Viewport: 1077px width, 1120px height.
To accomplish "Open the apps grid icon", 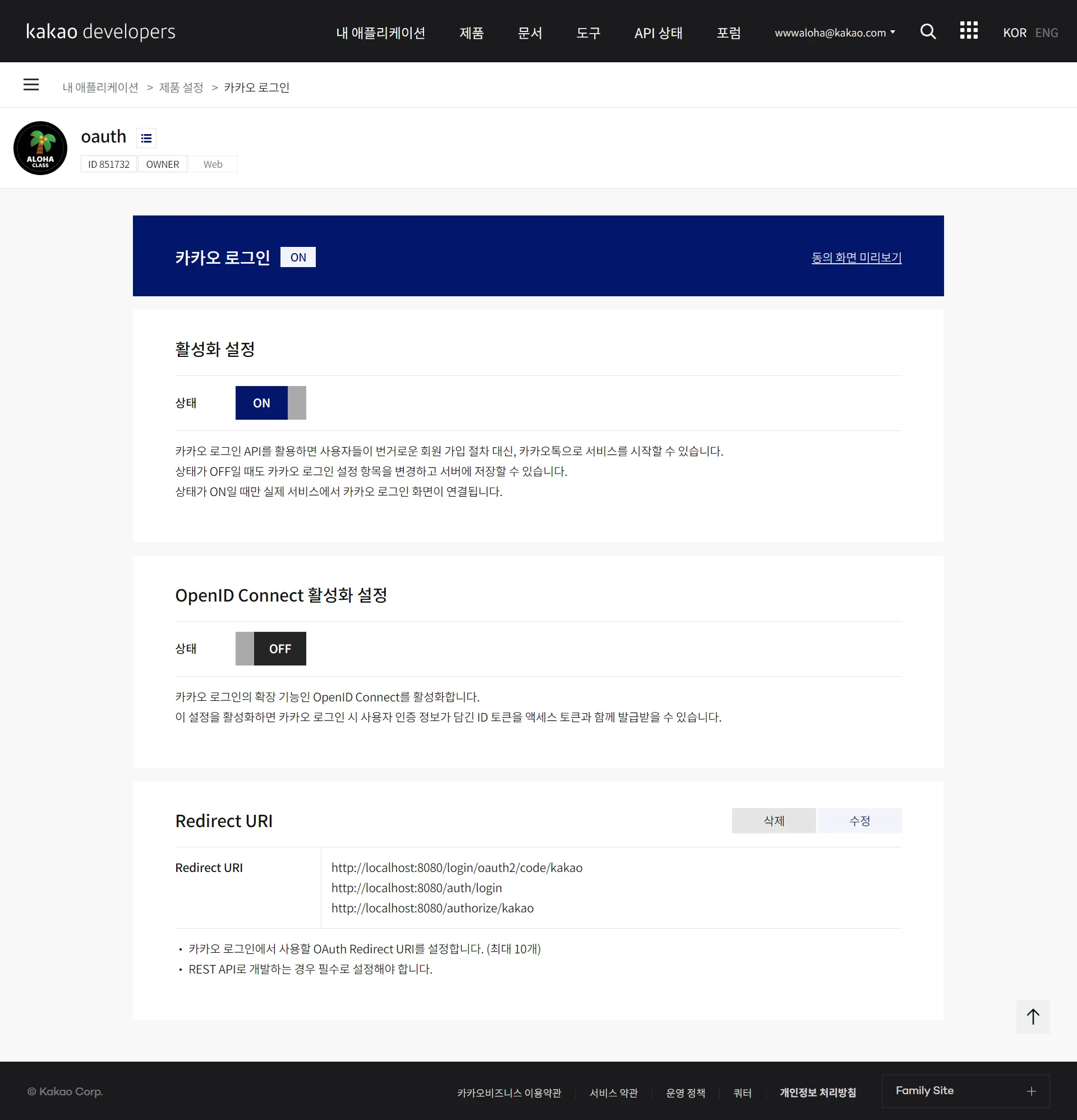I will coord(968,31).
